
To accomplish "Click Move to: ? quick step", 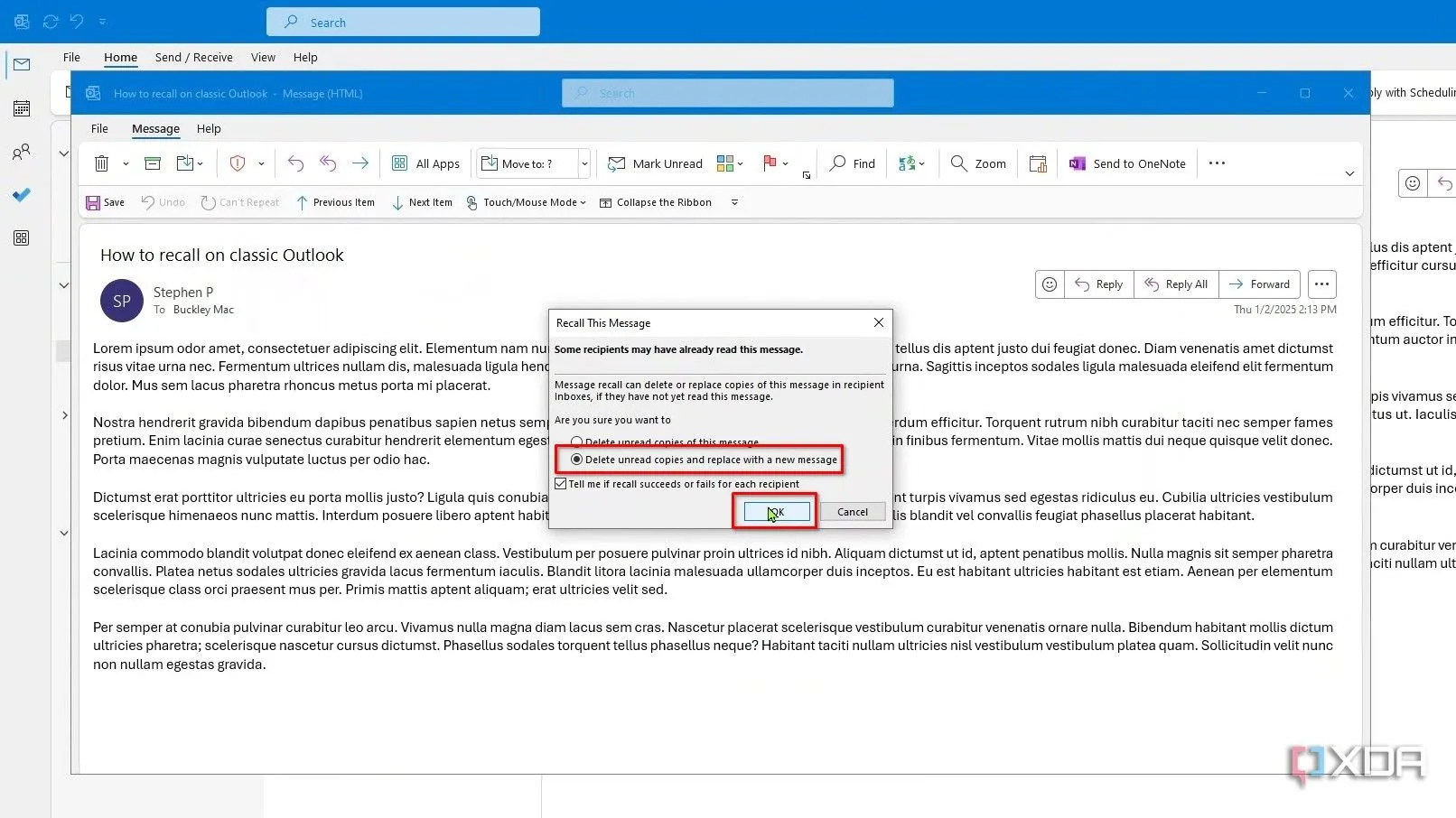I will 527,163.
